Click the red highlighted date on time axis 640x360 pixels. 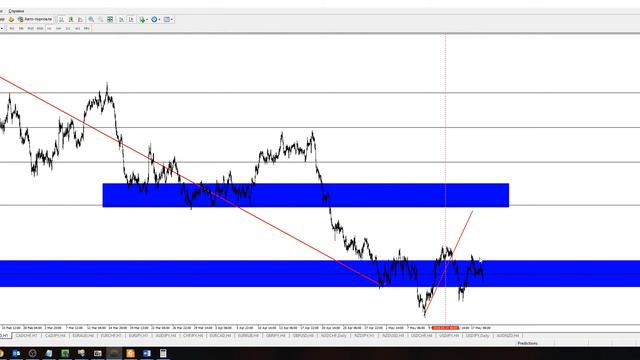(x=445, y=328)
